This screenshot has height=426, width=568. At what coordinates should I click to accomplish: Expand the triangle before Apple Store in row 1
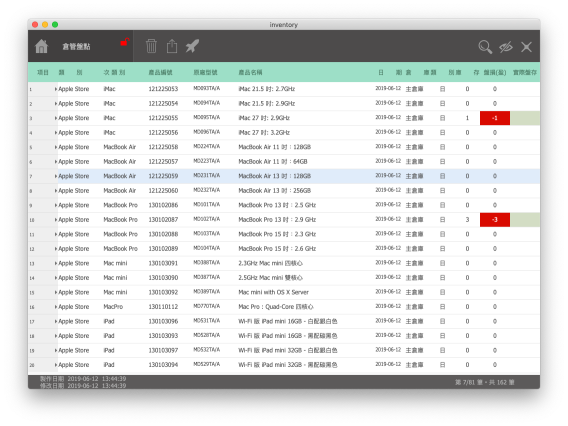point(56,89)
